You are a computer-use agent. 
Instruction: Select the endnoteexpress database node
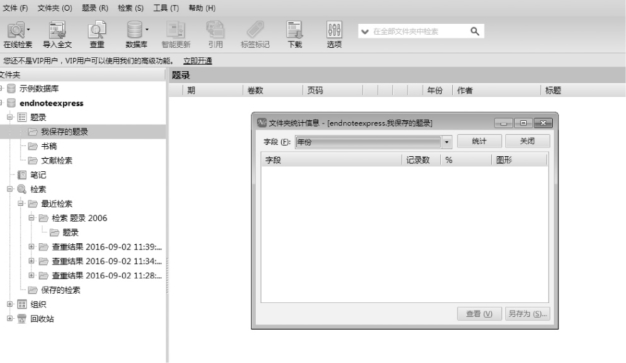point(52,103)
